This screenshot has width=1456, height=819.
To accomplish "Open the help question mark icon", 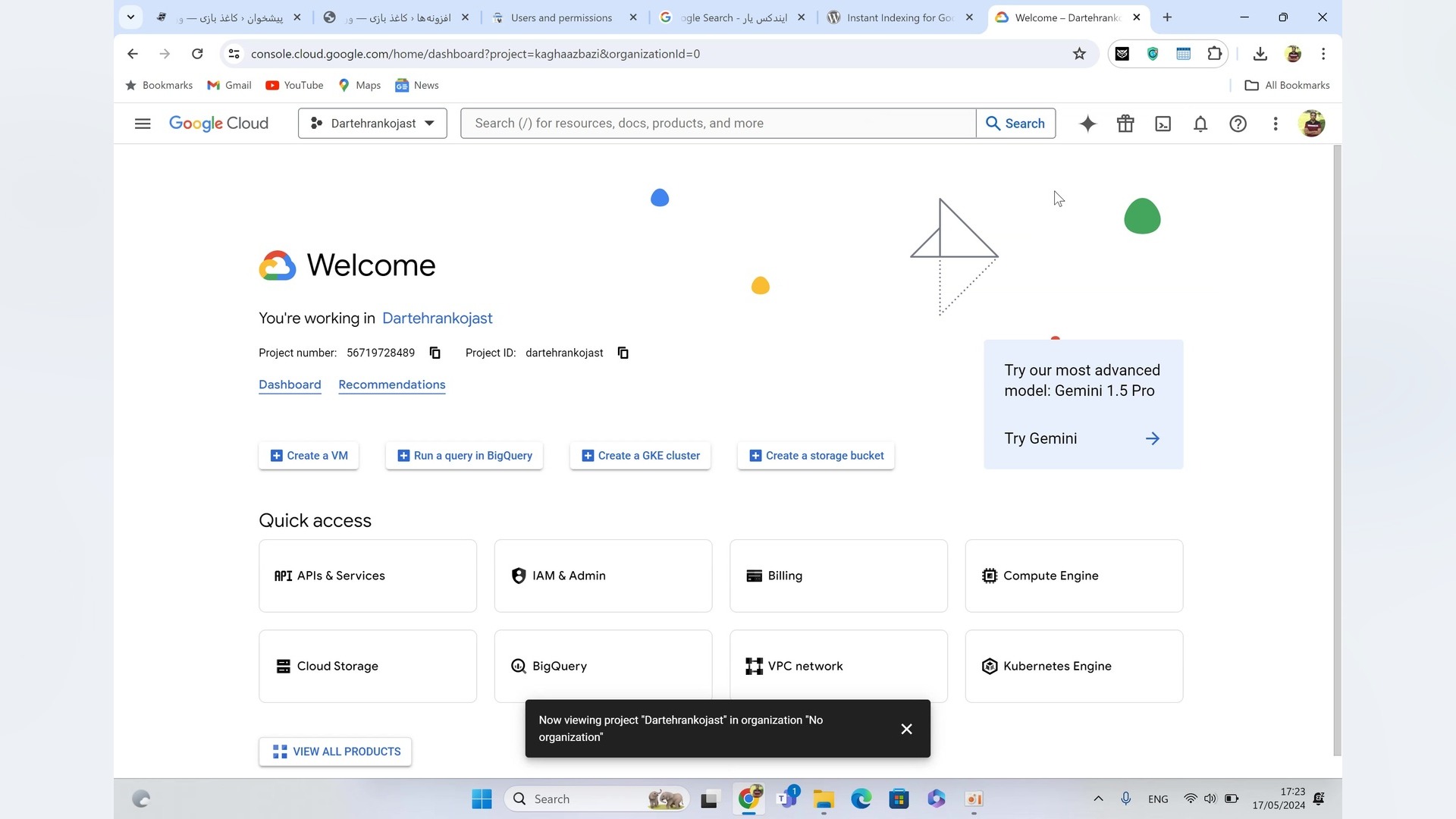I will (x=1238, y=124).
